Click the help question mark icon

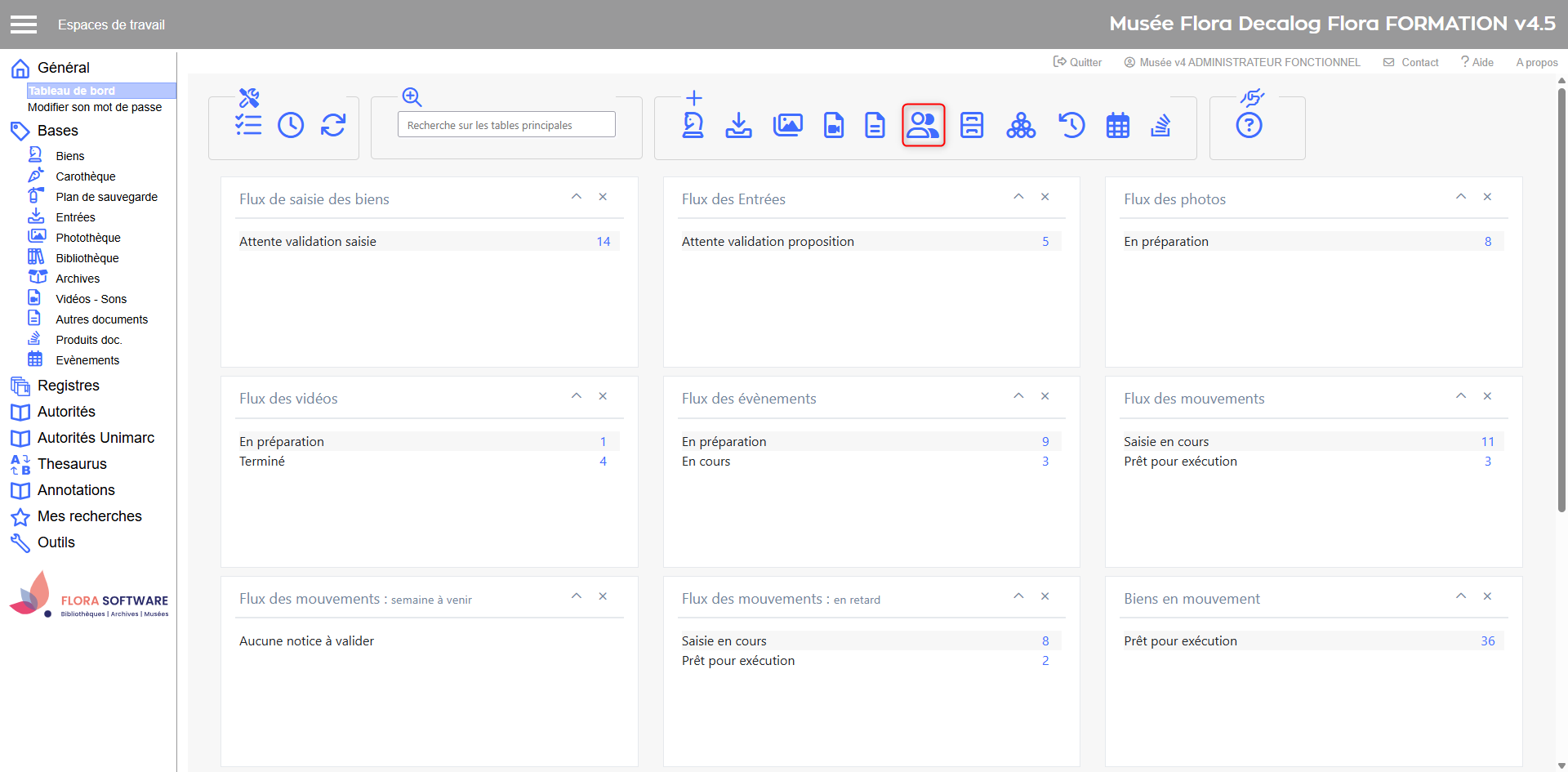pyautogui.click(x=1249, y=125)
